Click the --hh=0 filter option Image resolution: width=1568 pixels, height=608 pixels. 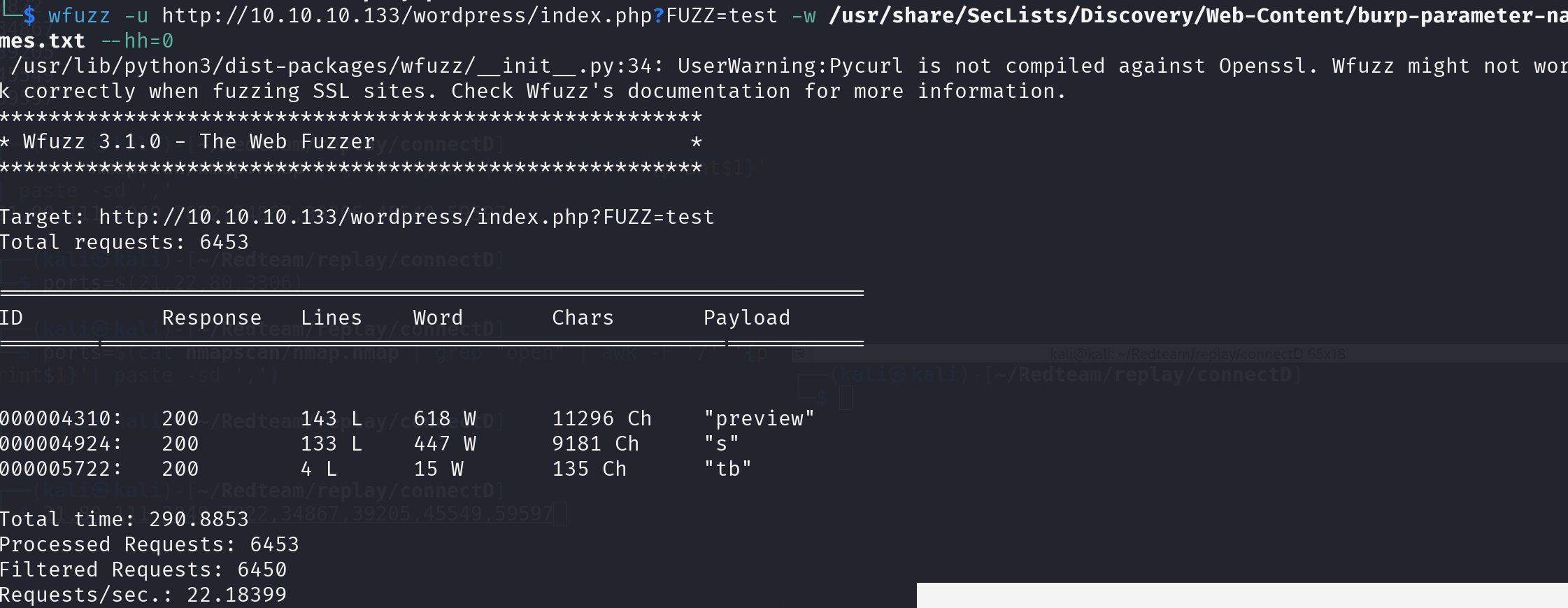coord(137,41)
